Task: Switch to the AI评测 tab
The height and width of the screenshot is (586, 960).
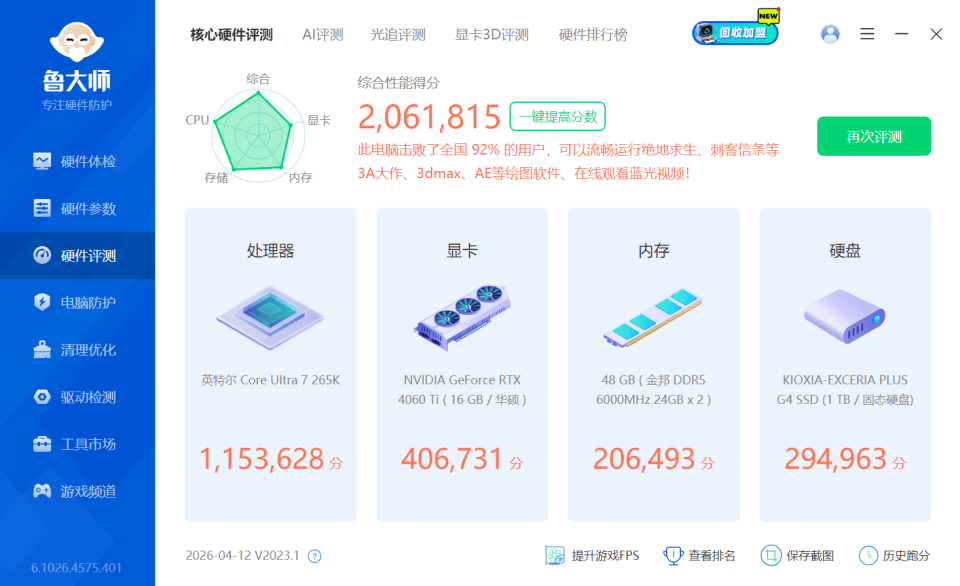Action: (322, 33)
